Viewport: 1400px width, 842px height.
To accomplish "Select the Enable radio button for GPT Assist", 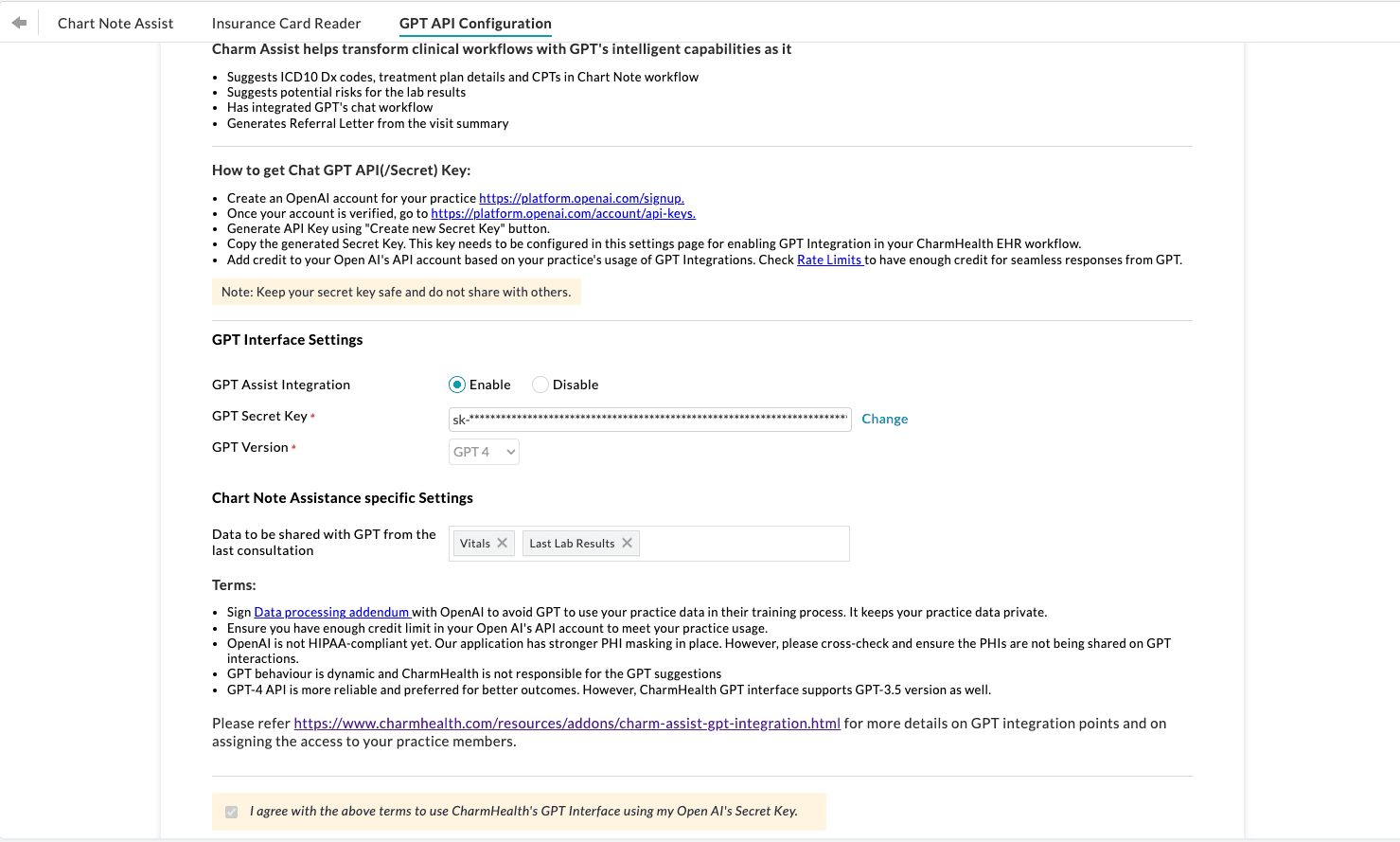I will coord(456,385).
